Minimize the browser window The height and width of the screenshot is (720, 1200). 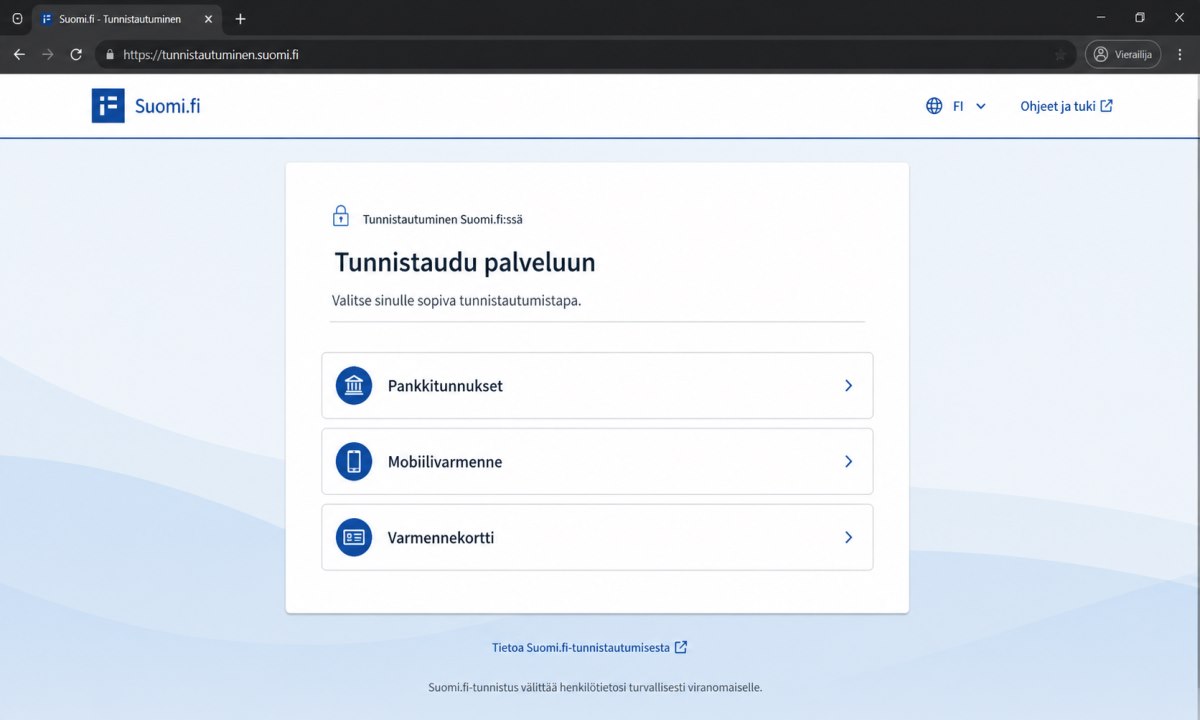pyautogui.click(x=1101, y=17)
